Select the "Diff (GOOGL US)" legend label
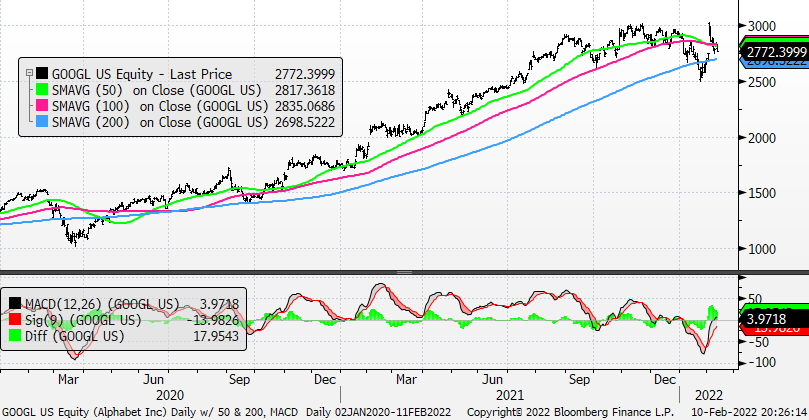 (x=75, y=336)
